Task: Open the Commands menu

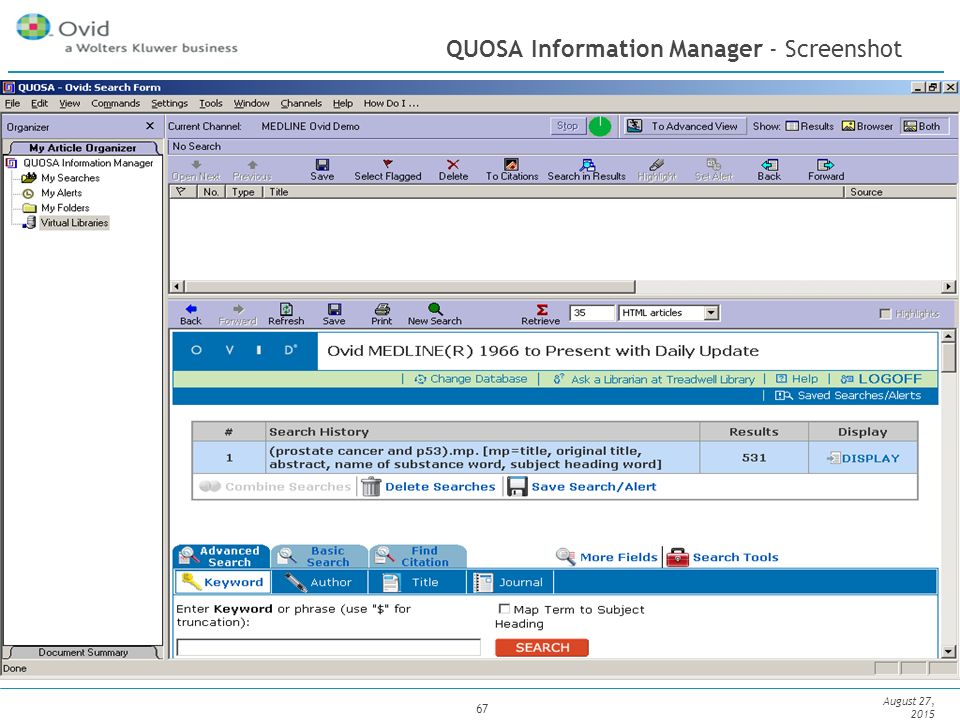Action: (x=116, y=103)
